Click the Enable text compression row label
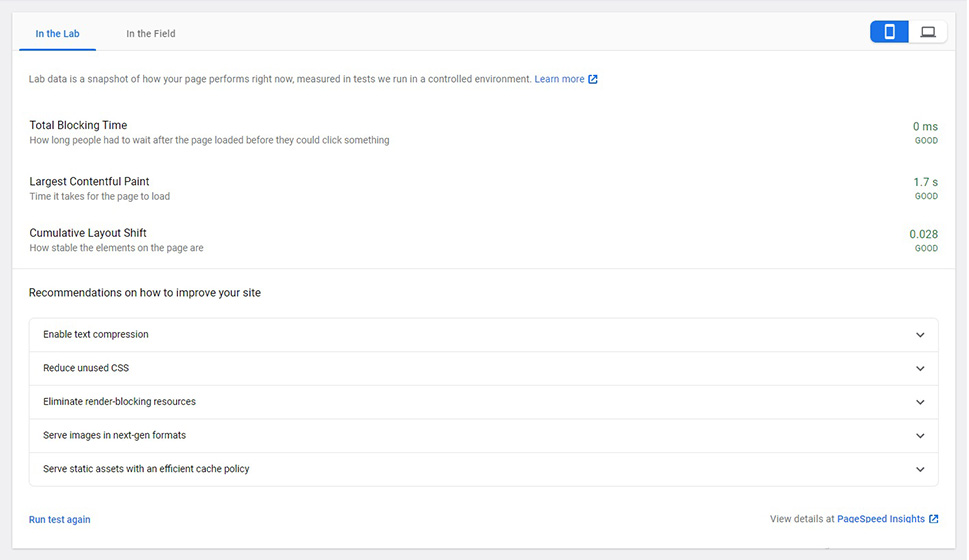 (96, 334)
